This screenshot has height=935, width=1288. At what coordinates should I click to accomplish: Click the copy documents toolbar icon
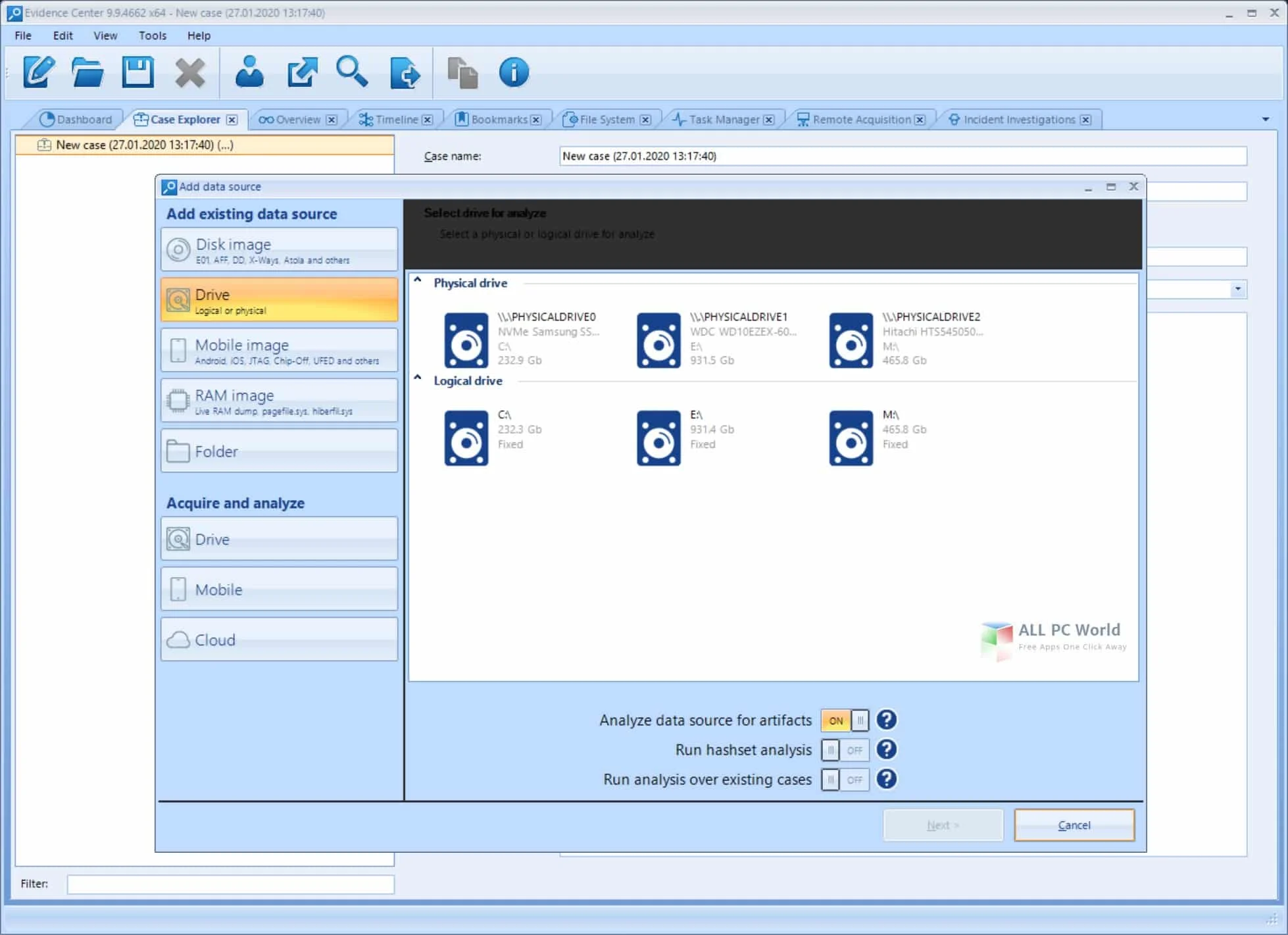pyautogui.click(x=462, y=72)
